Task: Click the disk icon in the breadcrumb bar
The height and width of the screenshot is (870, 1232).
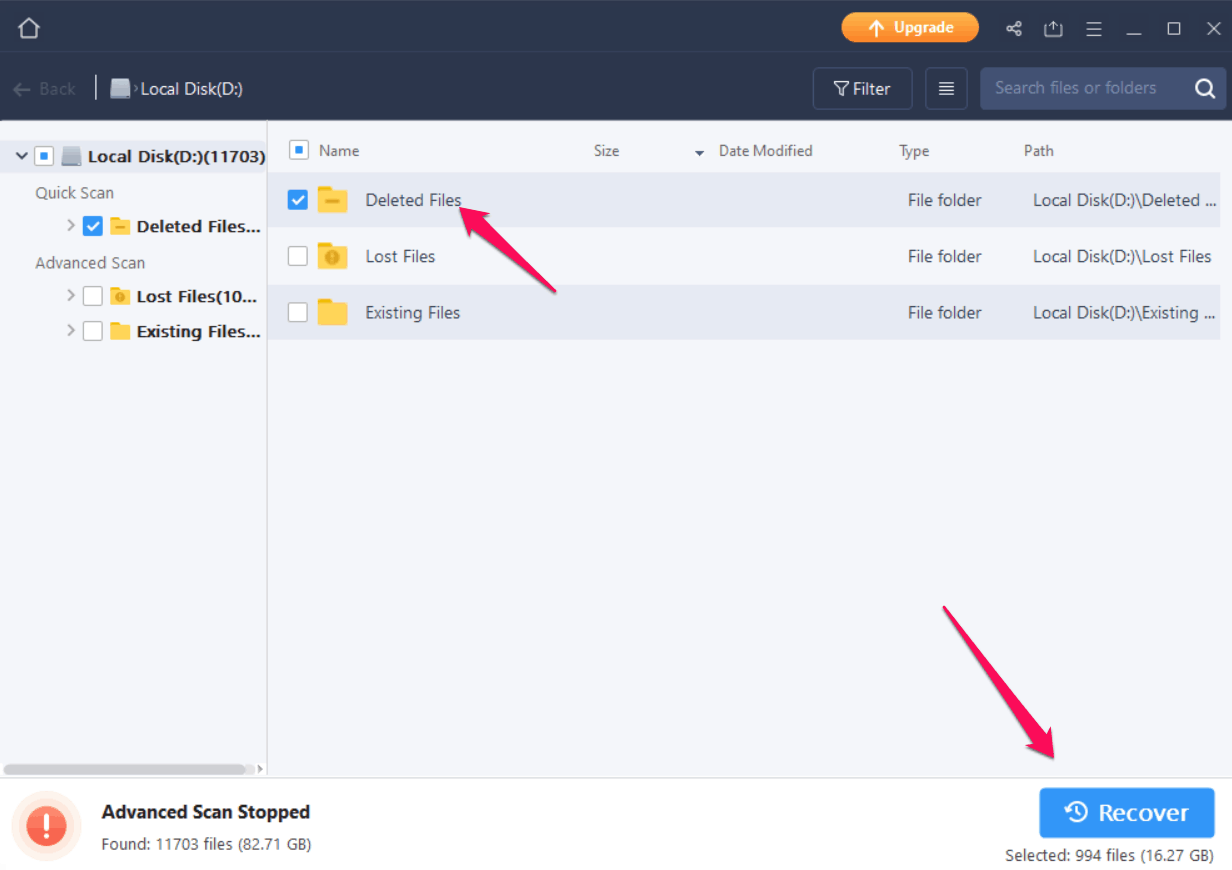Action: click(120, 88)
